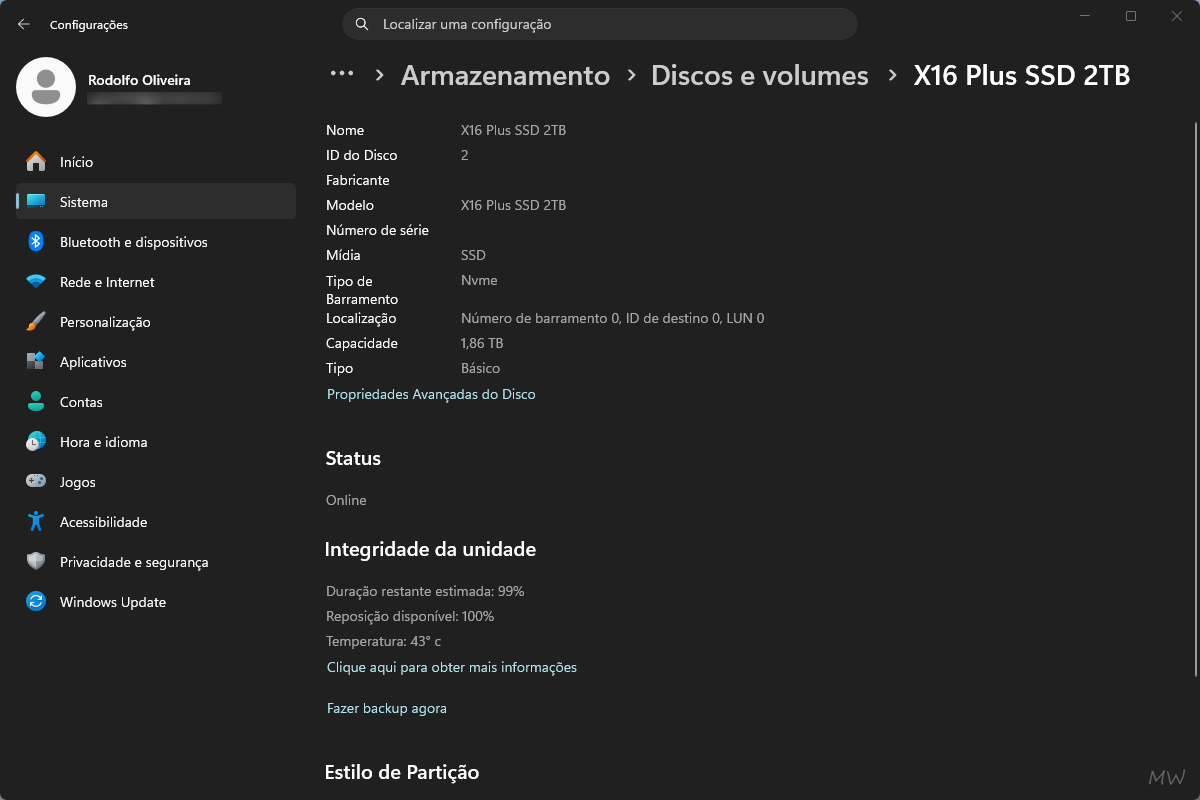Click the Windows Update sync icon
This screenshot has height=800, width=1200.
click(x=36, y=601)
